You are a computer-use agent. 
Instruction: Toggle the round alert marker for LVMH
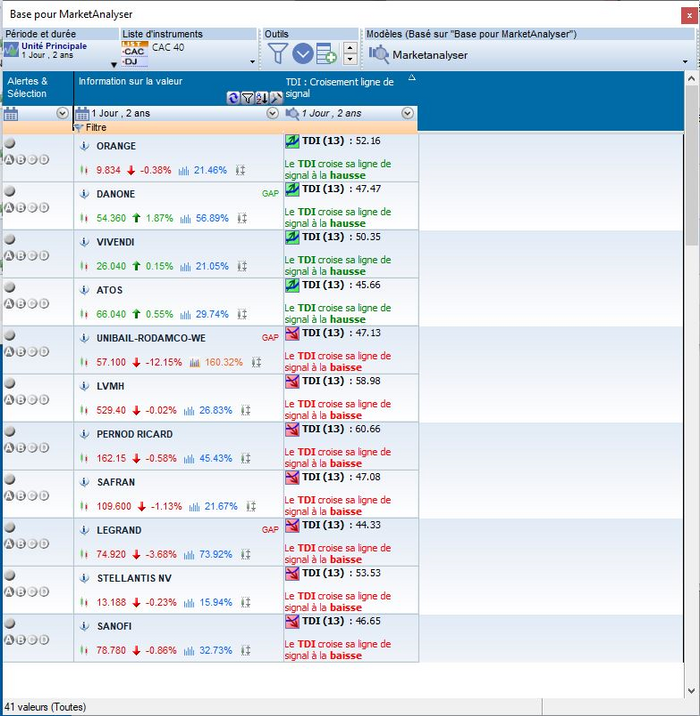point(10,383)
